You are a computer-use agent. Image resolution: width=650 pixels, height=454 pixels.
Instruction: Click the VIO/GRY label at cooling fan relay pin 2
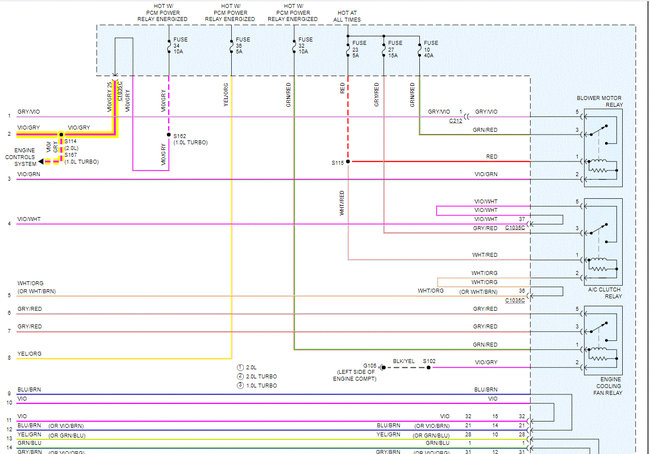[x=486, y=362]
